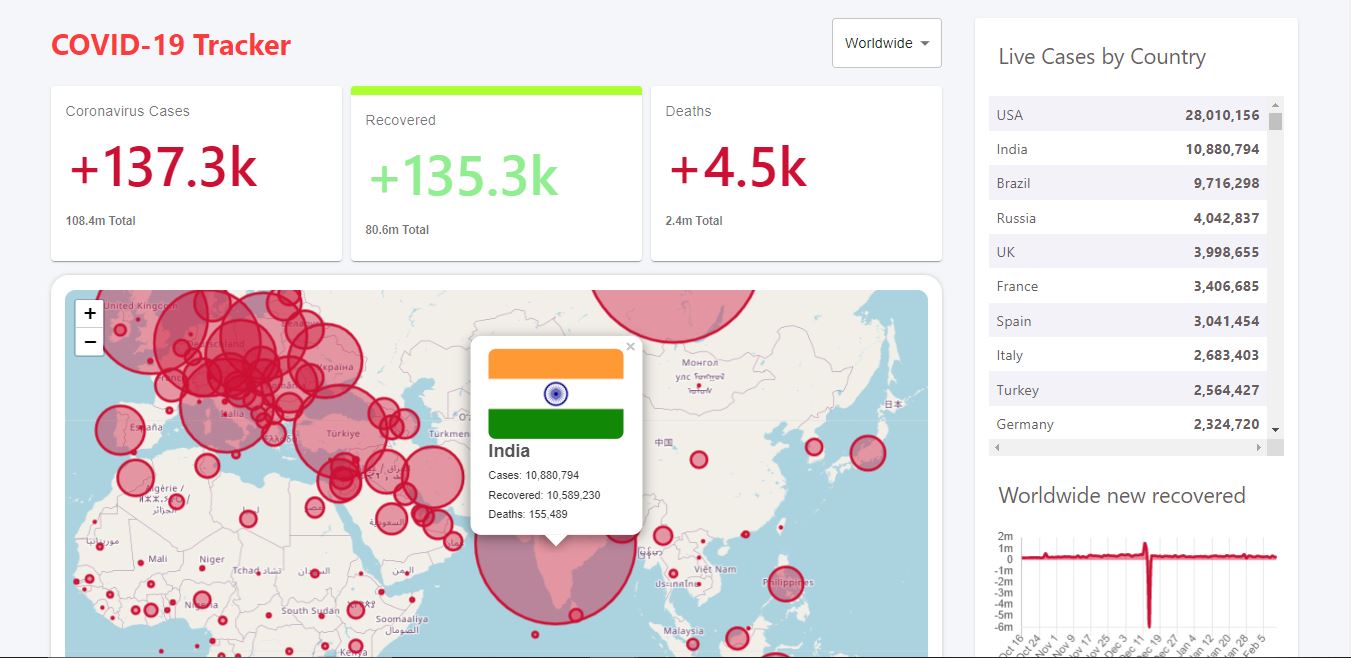This screenshot has width=1351, height=658.
Task: Click the vertical scrollbar thumb of country table
Action: click(x=1275, y=122)
